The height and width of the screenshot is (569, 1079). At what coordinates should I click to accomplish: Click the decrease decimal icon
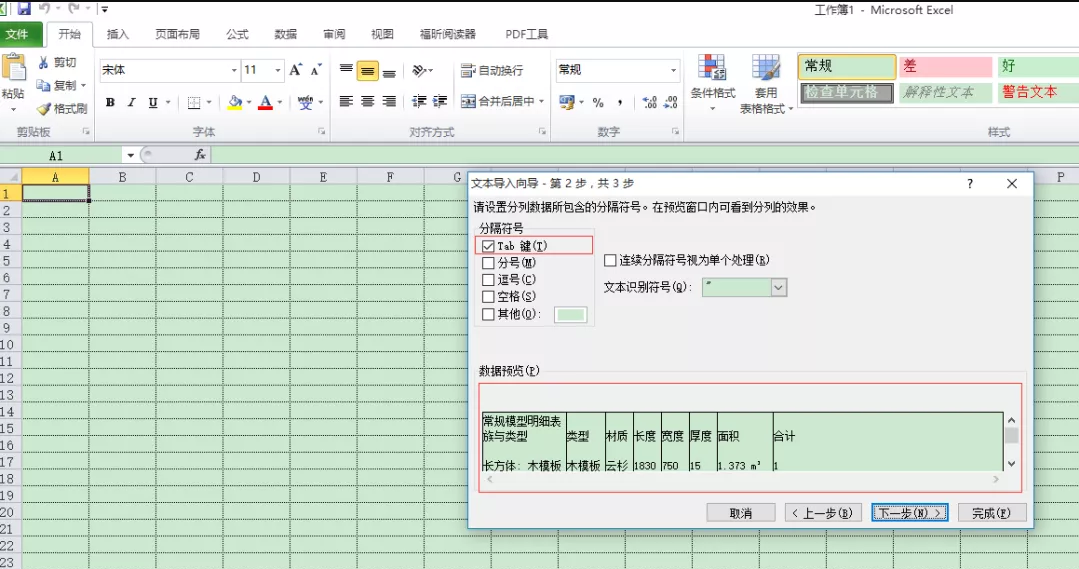pyautogui.click(x=670, y=103)
